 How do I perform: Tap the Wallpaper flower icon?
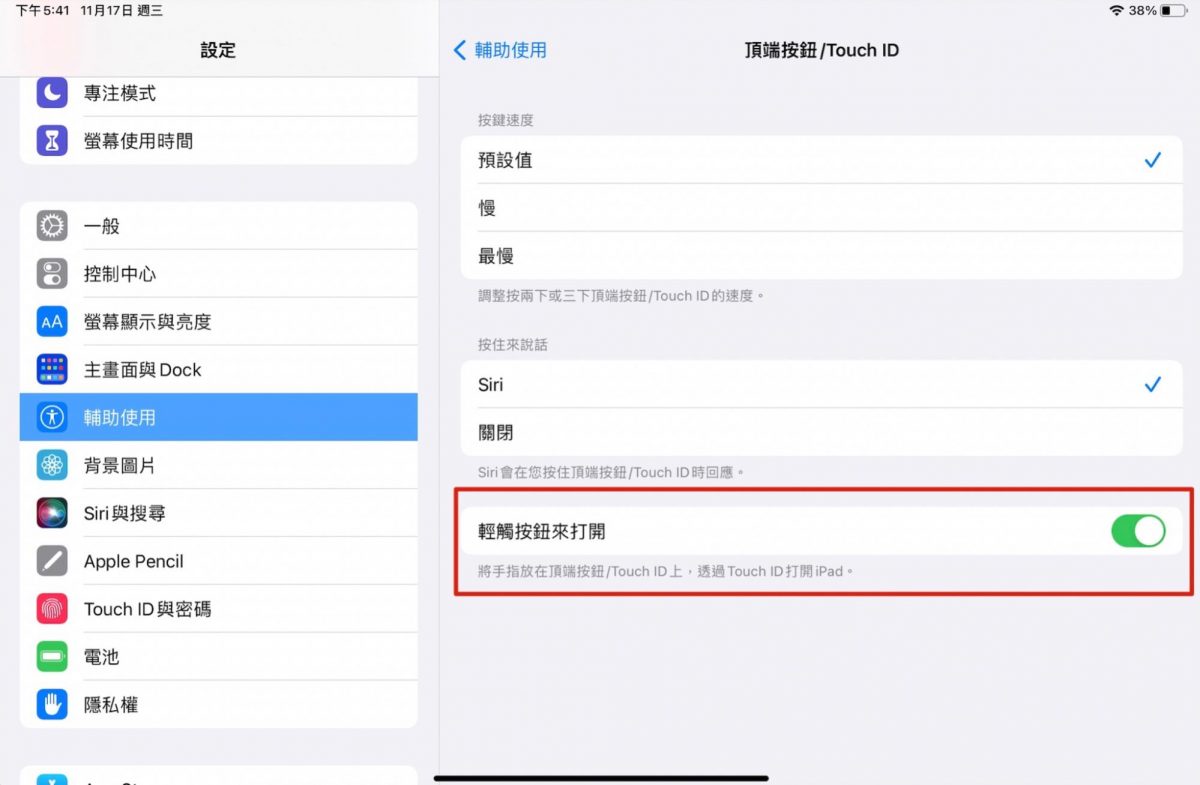click(x=52, y=465)
